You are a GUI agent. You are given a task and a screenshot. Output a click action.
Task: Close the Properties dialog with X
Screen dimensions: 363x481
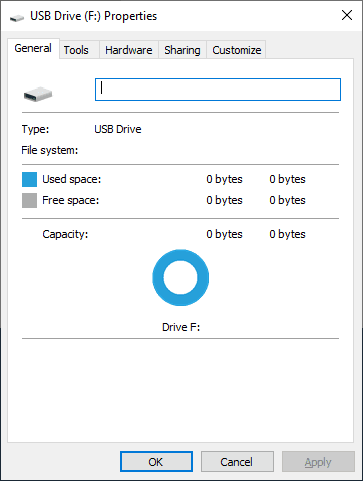tap(347, 15)
